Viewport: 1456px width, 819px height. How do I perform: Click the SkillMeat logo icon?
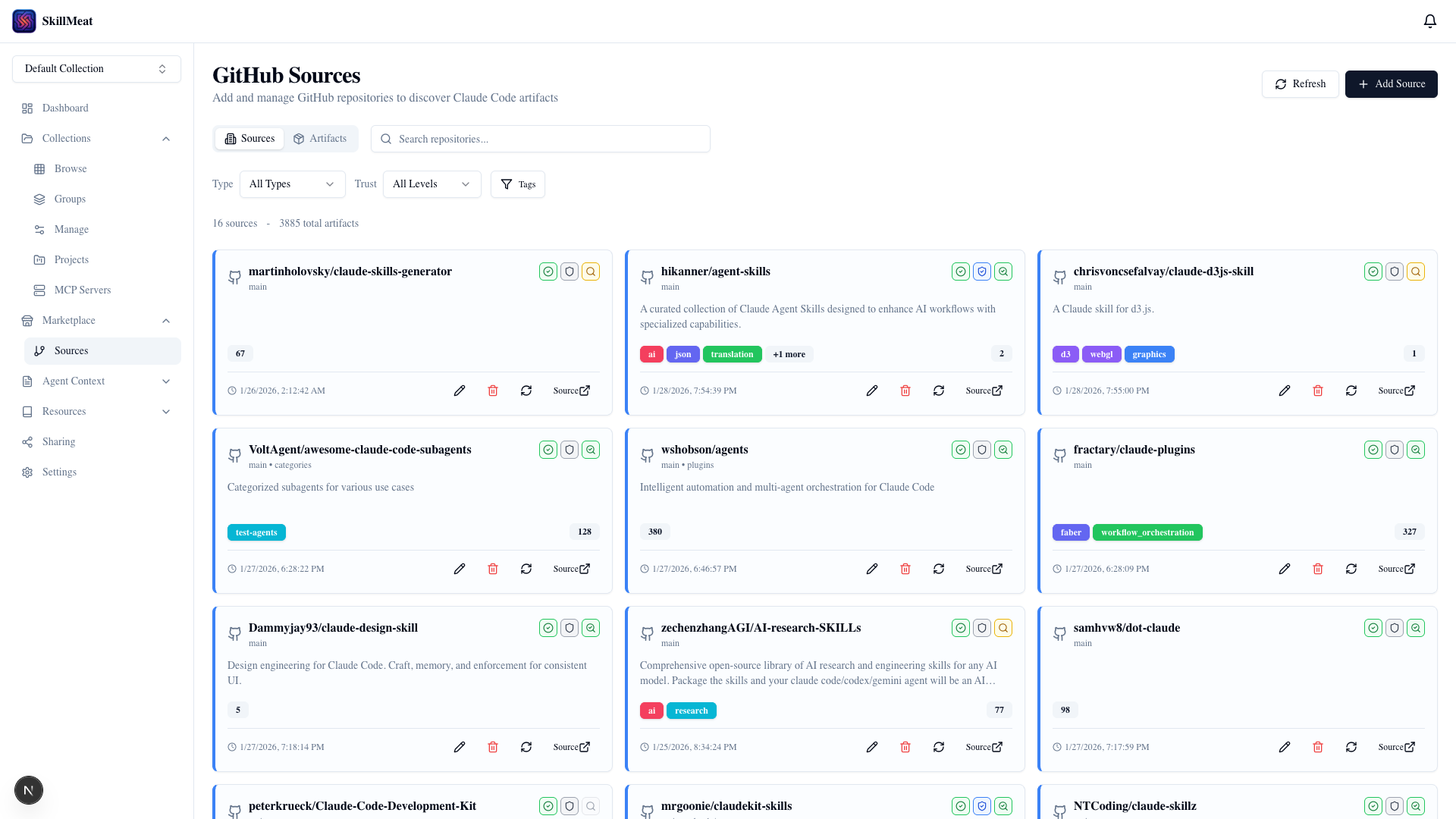tap(24, 21)
